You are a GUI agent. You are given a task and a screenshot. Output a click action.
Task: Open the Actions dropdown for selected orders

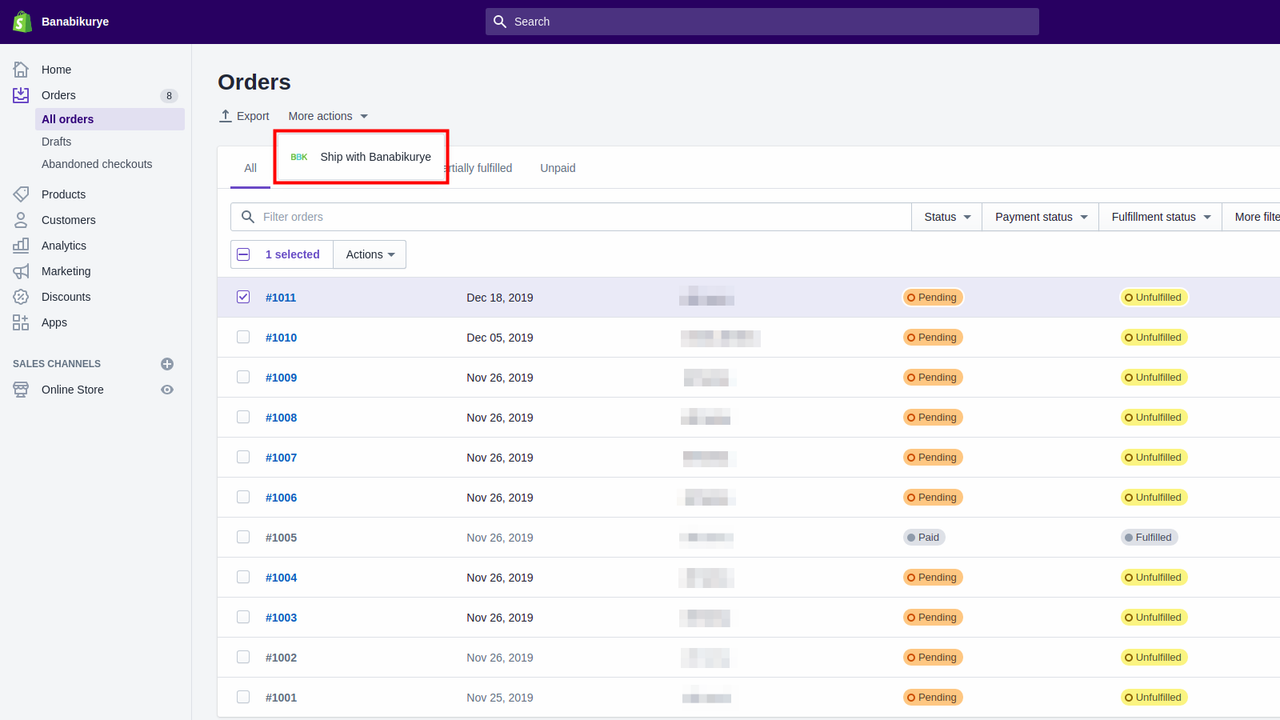pyautogui.click(x=369, y=254)
